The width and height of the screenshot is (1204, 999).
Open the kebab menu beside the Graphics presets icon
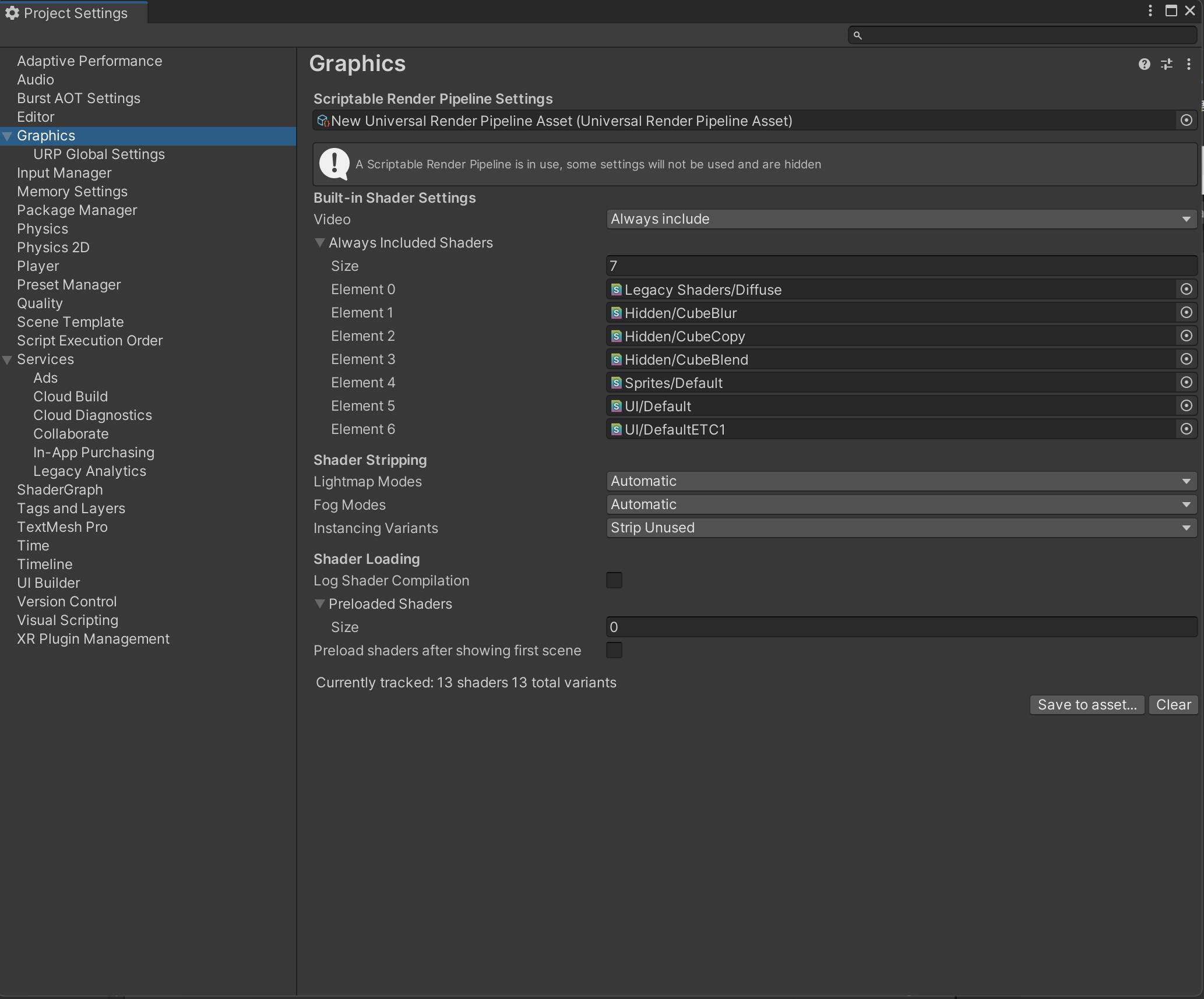(x=1189, y=64)
